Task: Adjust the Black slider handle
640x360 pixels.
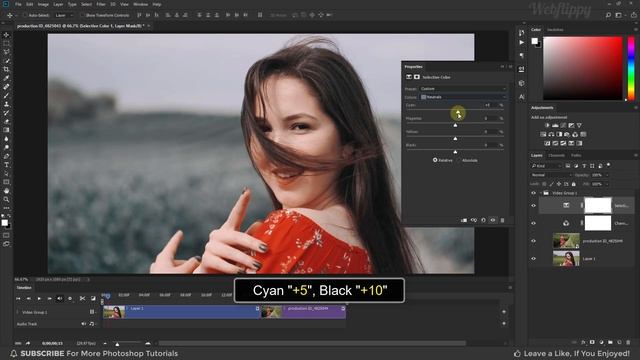Action: click(x=456, y=152)
